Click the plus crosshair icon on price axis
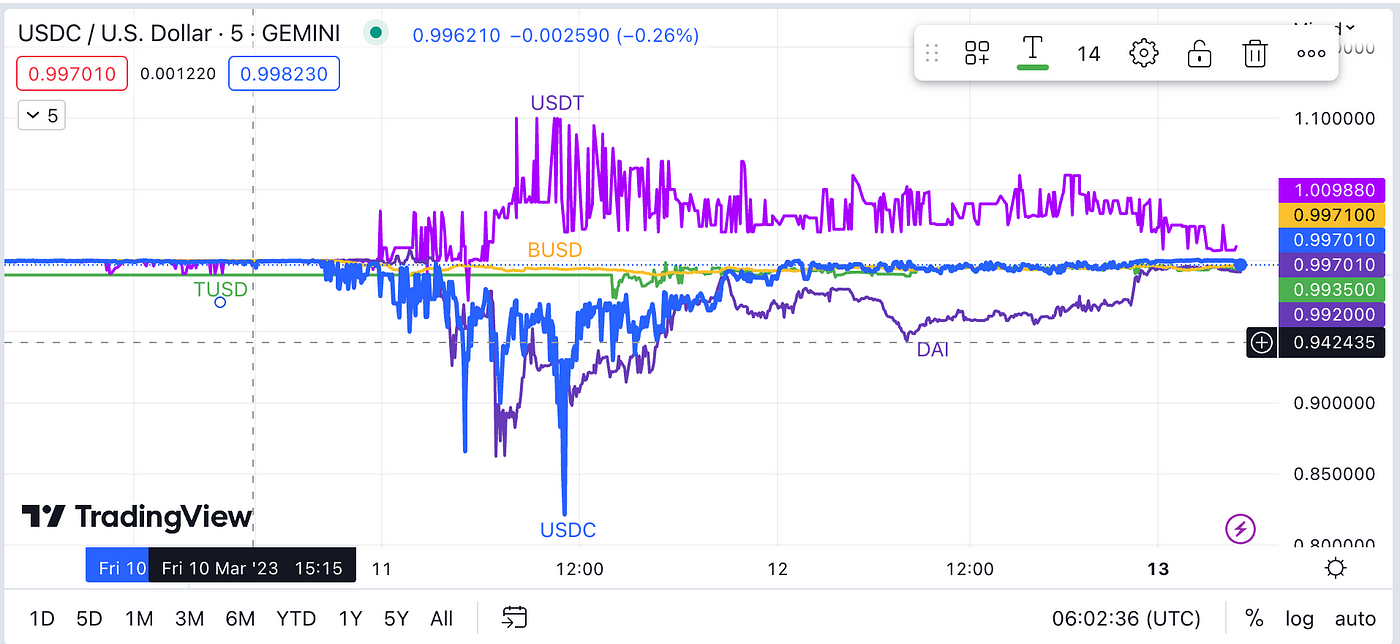The width and height of the screenshot is (1400, 644). (1262, 343)
